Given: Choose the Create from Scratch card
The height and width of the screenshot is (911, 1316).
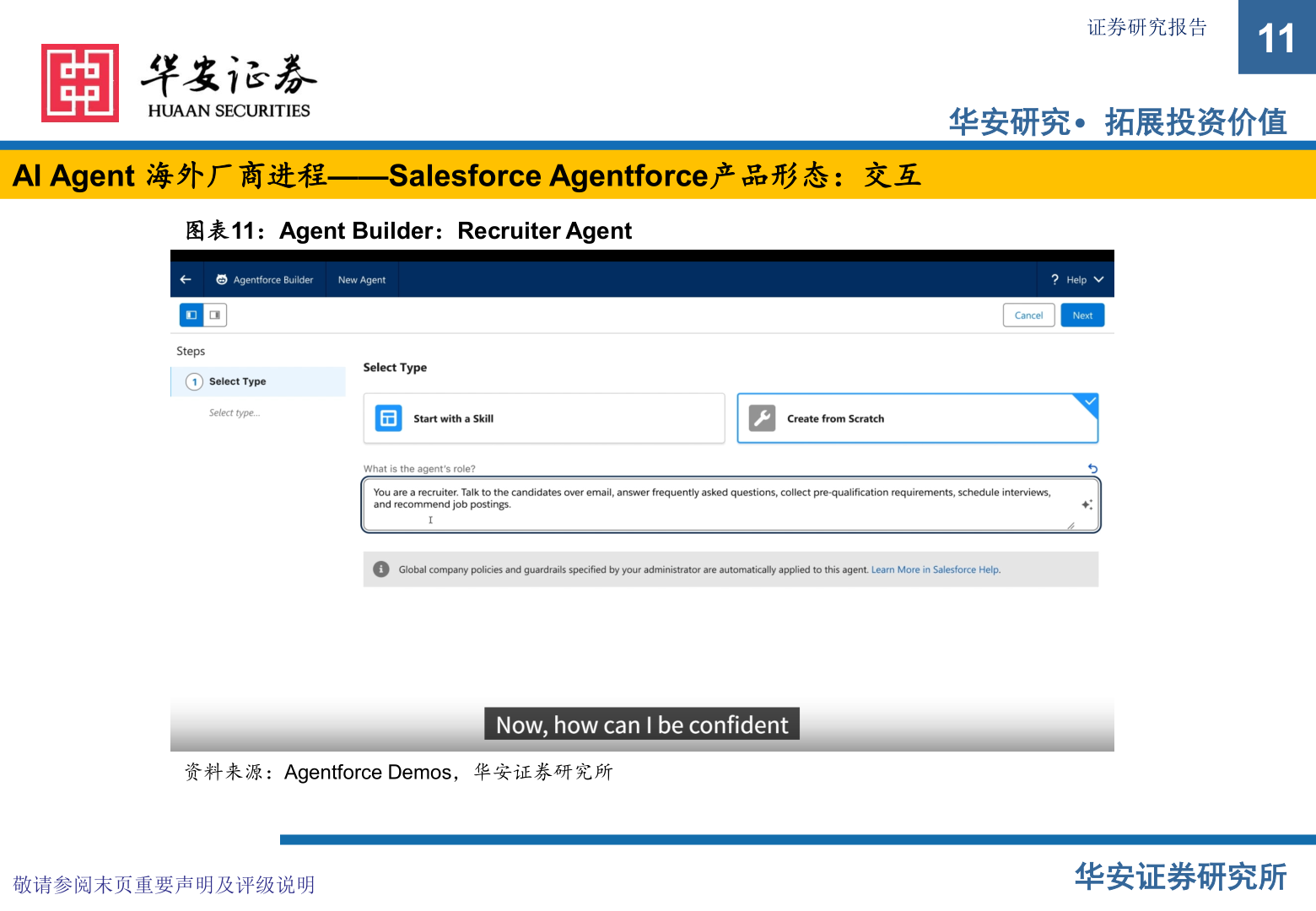Looking at the screenshot, I should click(x=918, y=418).
